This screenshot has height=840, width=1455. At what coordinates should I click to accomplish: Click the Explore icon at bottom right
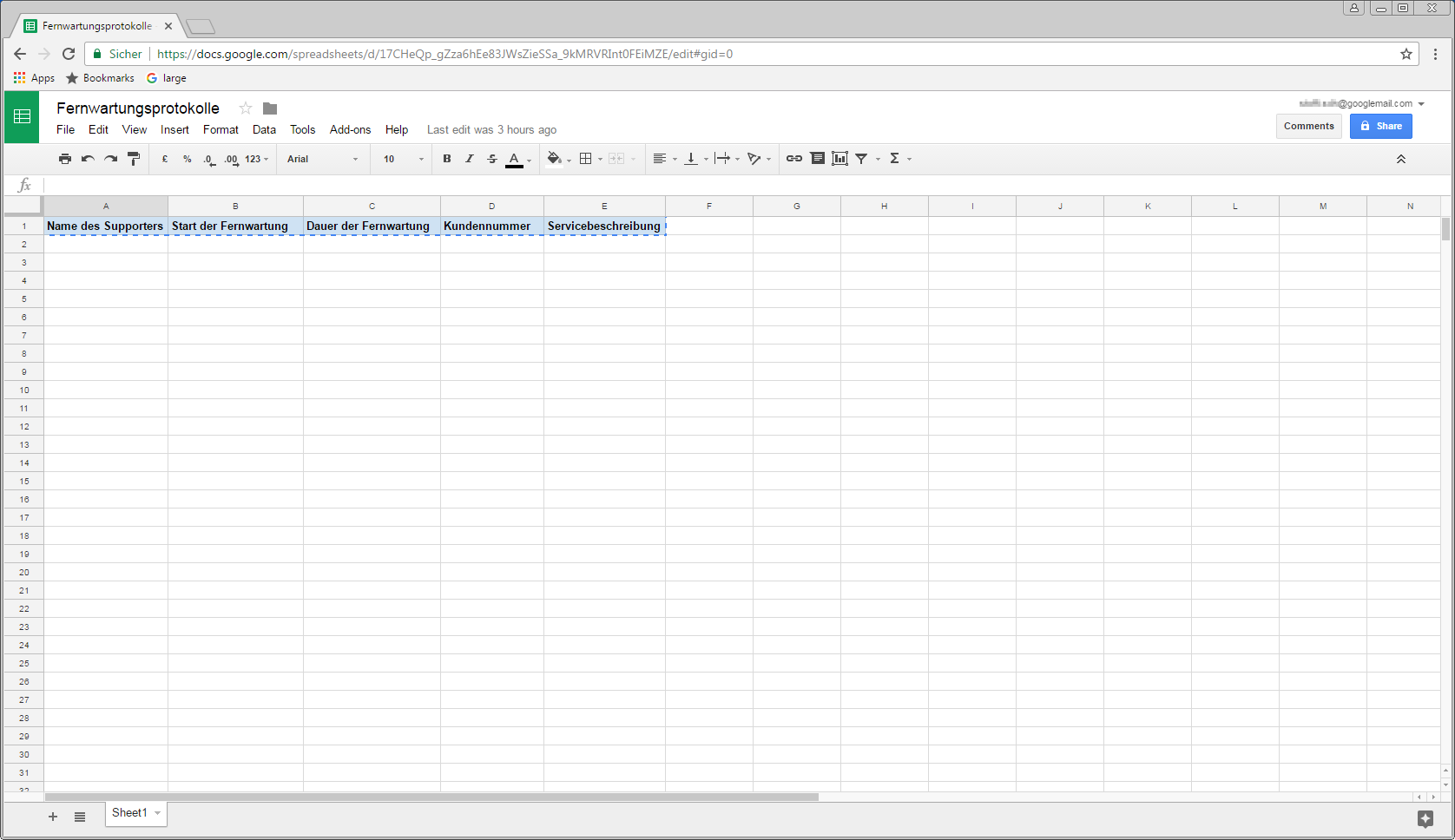[x=1425, y=818]
